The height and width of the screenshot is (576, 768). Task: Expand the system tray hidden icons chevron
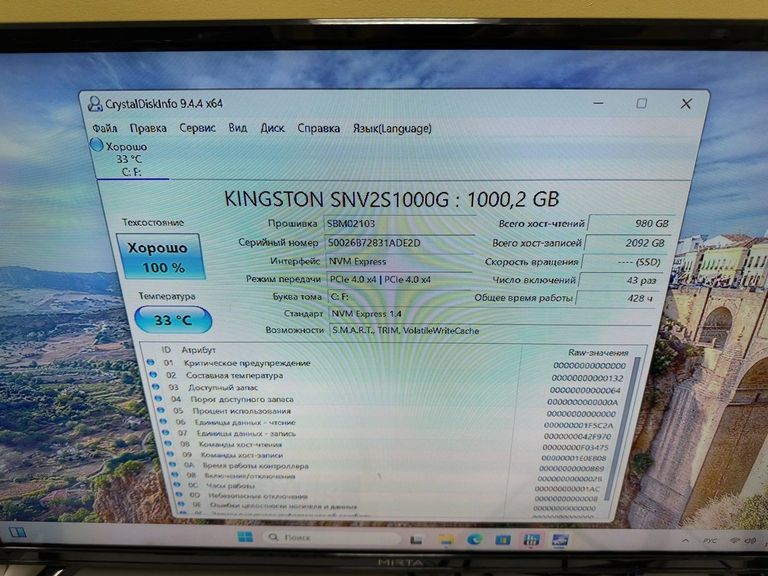click(x=686, y=540)
